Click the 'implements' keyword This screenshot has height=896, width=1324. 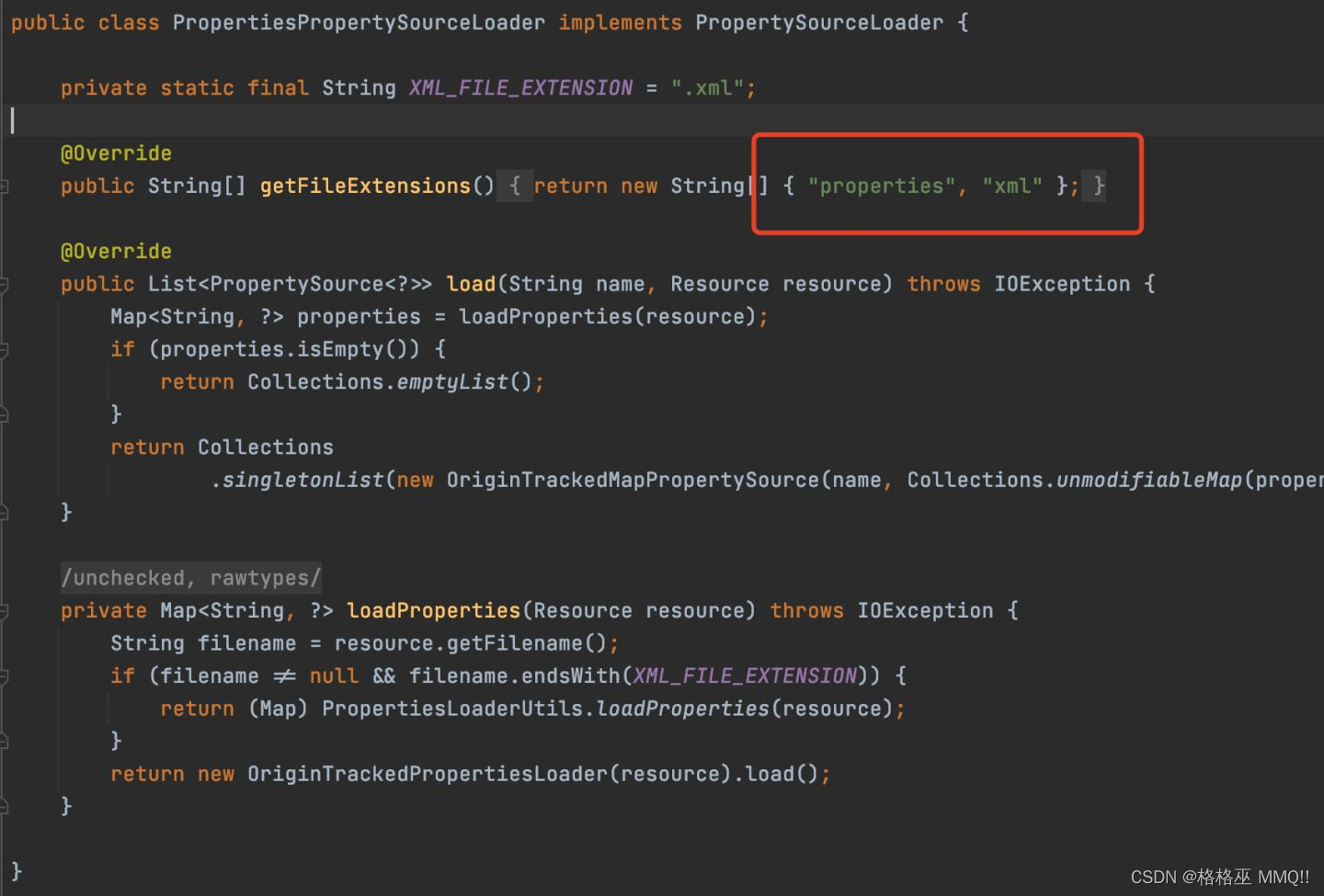[x=621, y=23]
